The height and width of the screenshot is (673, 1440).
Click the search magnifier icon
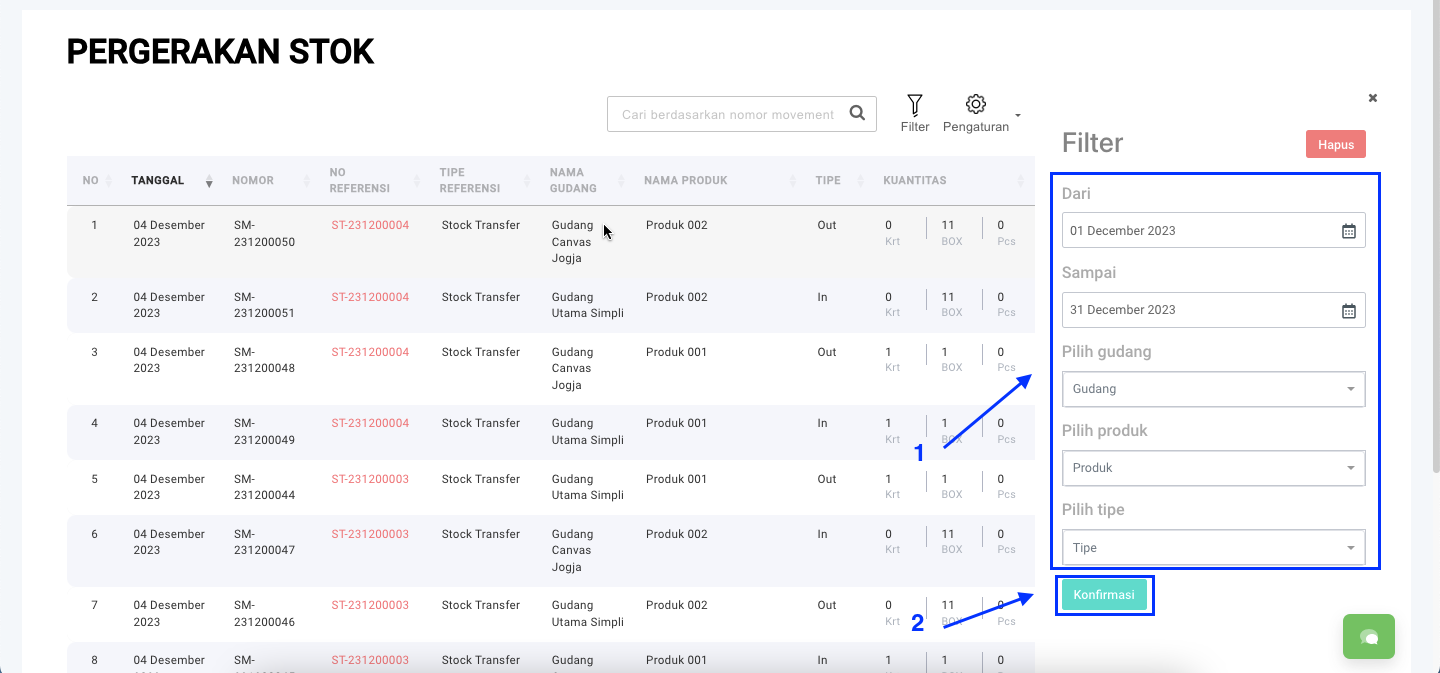coord(857,114)
